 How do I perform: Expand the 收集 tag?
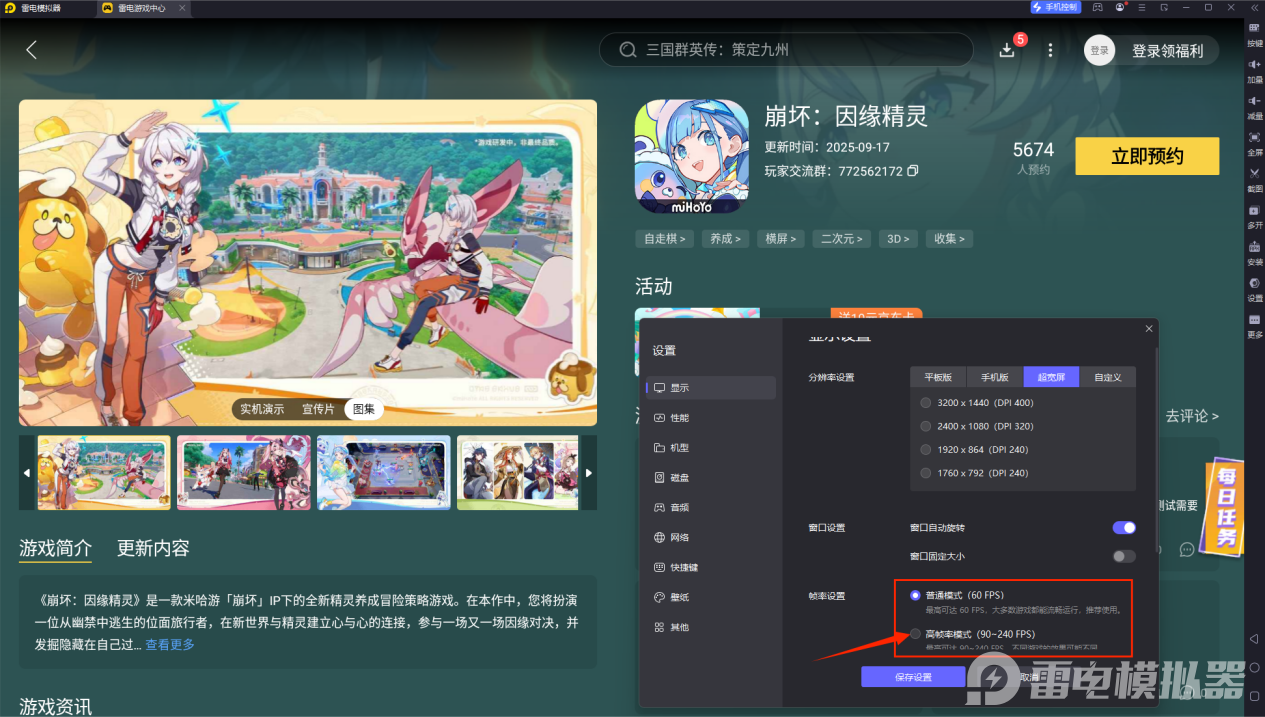coord(949,239)
